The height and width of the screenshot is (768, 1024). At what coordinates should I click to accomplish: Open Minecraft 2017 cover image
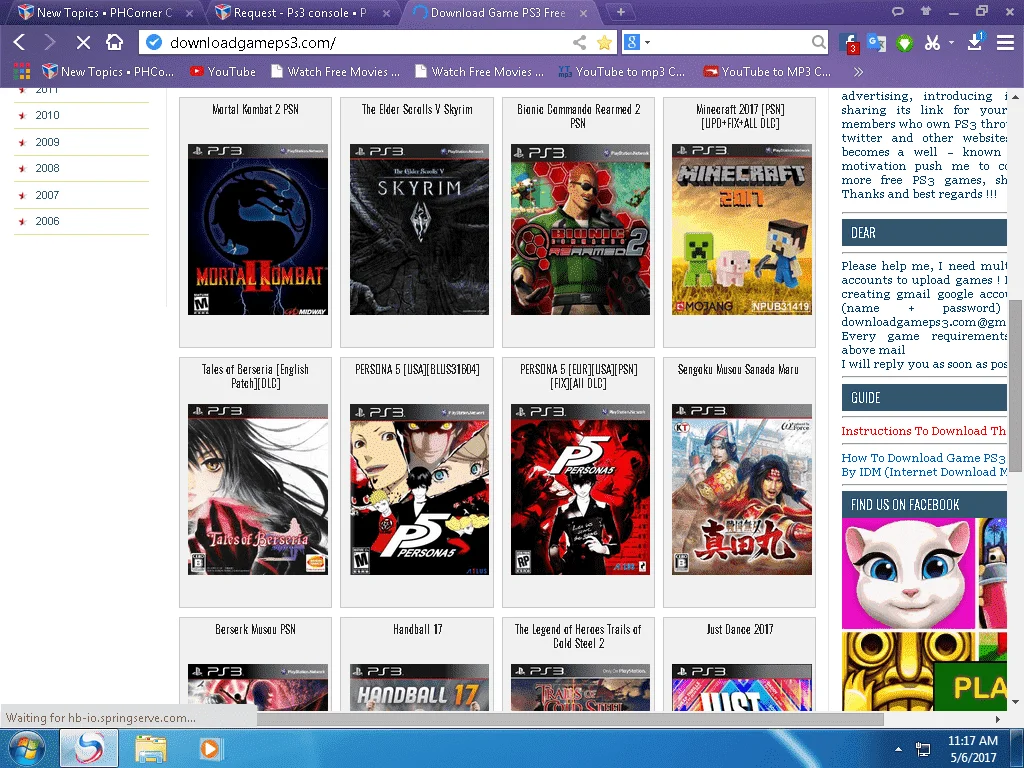tap(742, 229)
